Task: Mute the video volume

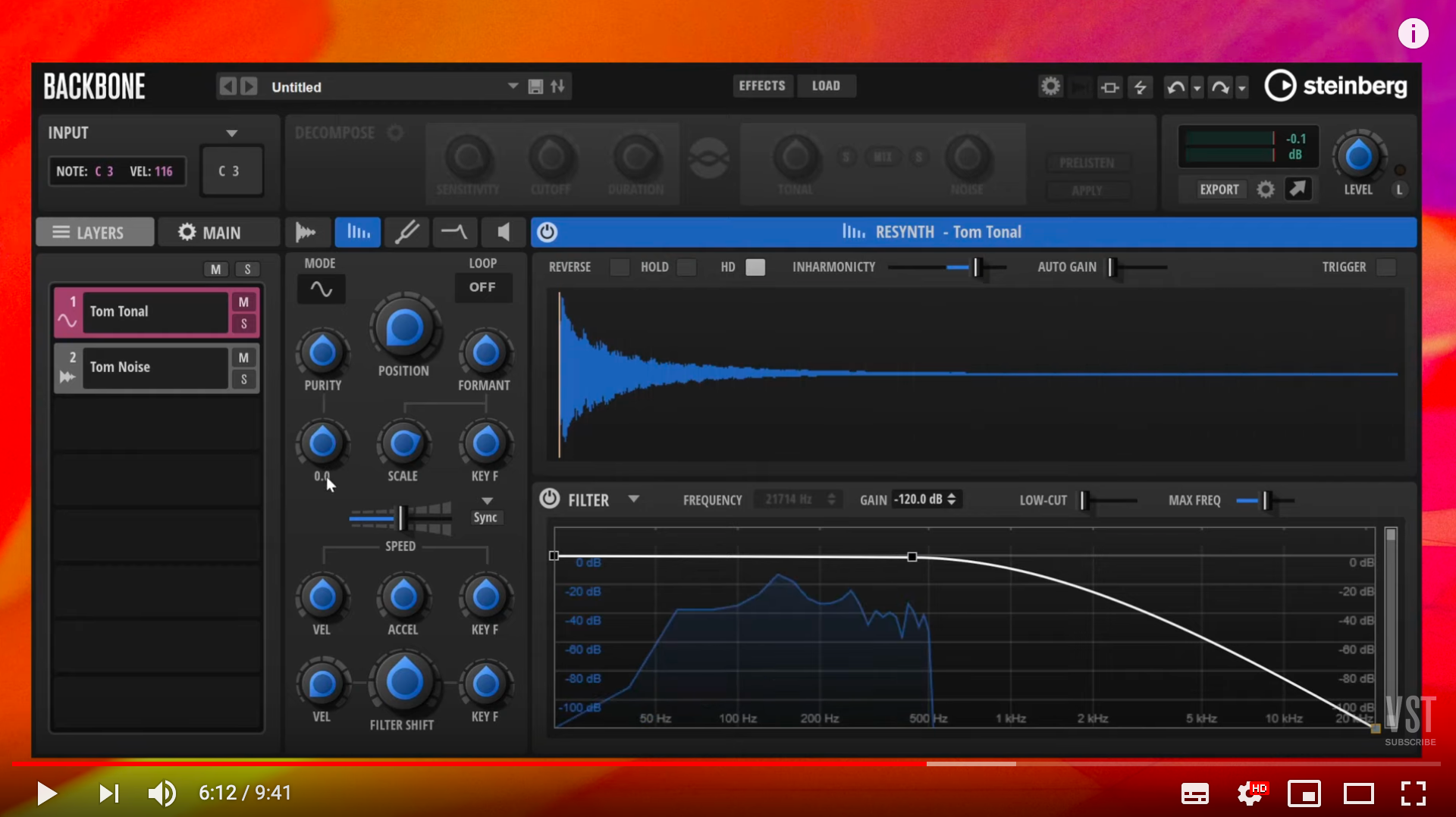Action: 162,794
